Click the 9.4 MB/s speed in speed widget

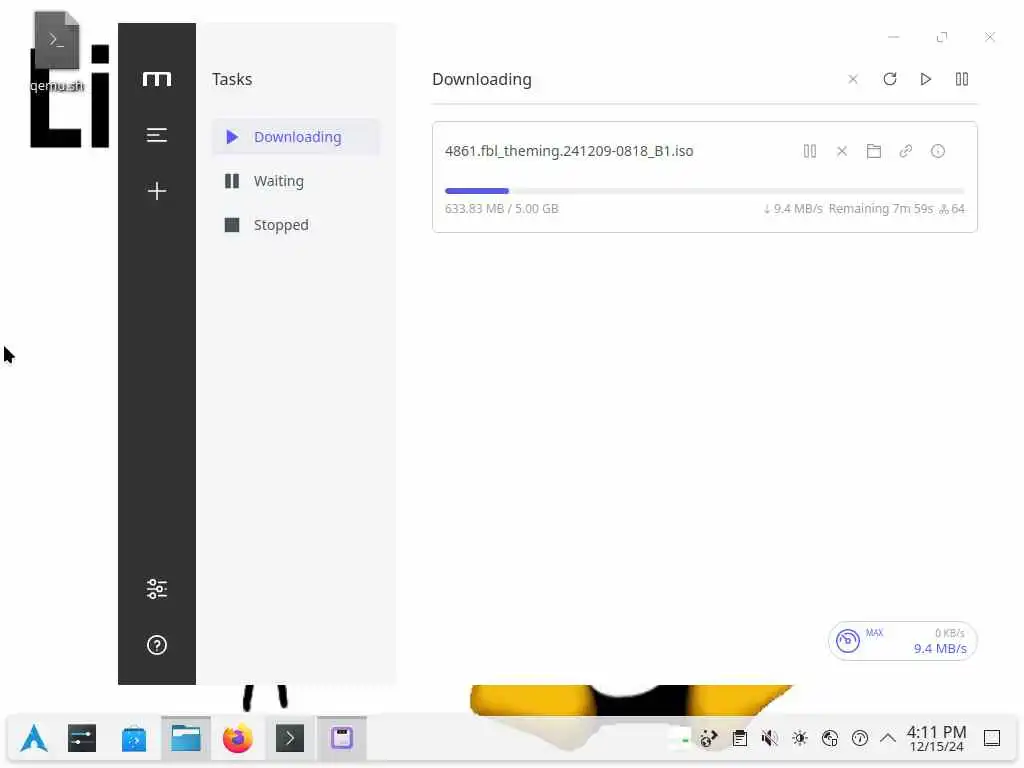(940, 648)
